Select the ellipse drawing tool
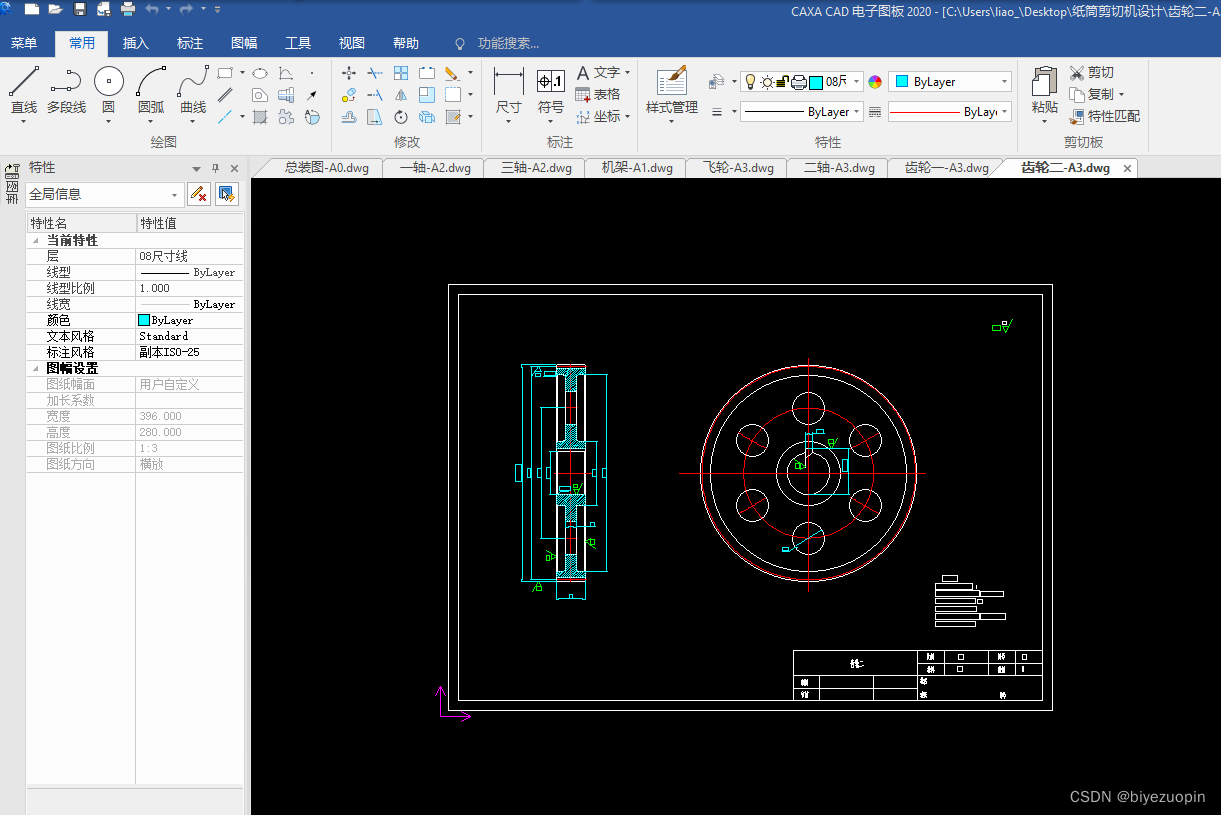 pyautogui.click(x=259, y=73)
